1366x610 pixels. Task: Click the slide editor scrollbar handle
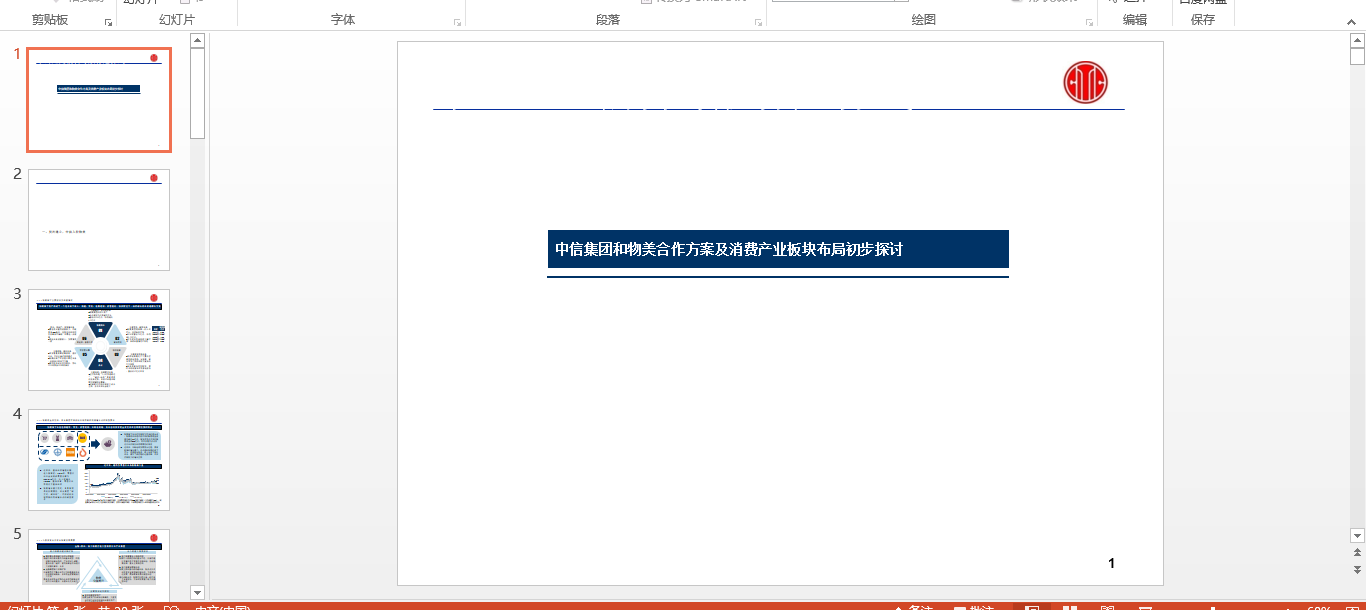(x=1357, y=57)
